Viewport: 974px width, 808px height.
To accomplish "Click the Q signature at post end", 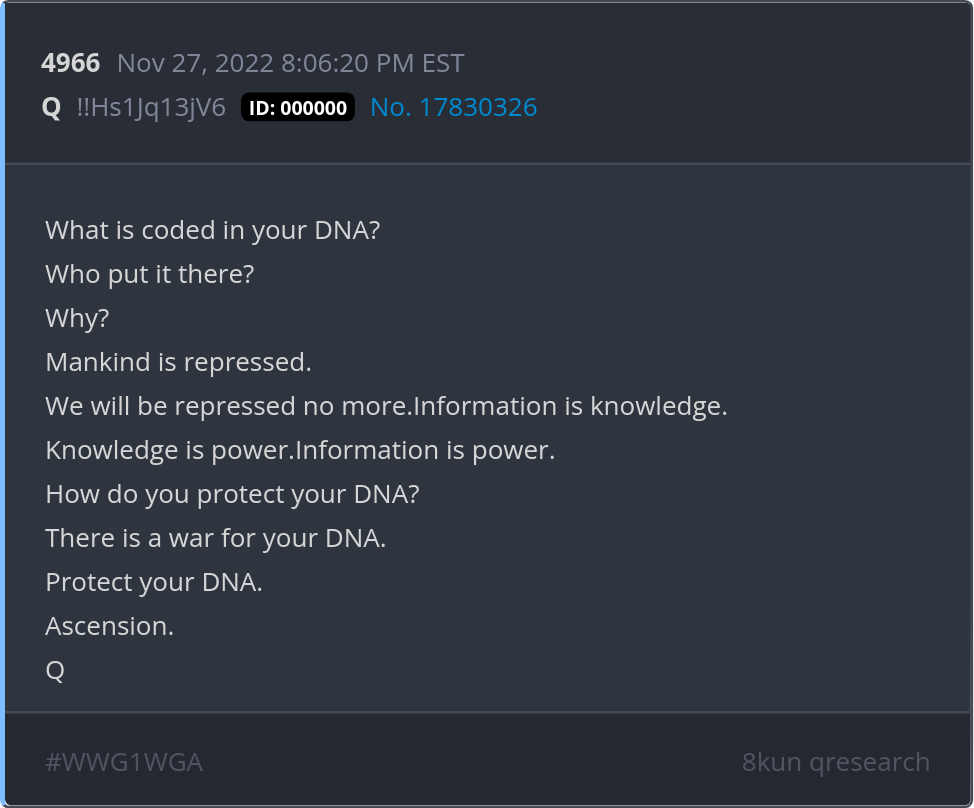I will [x=55, y=670].
